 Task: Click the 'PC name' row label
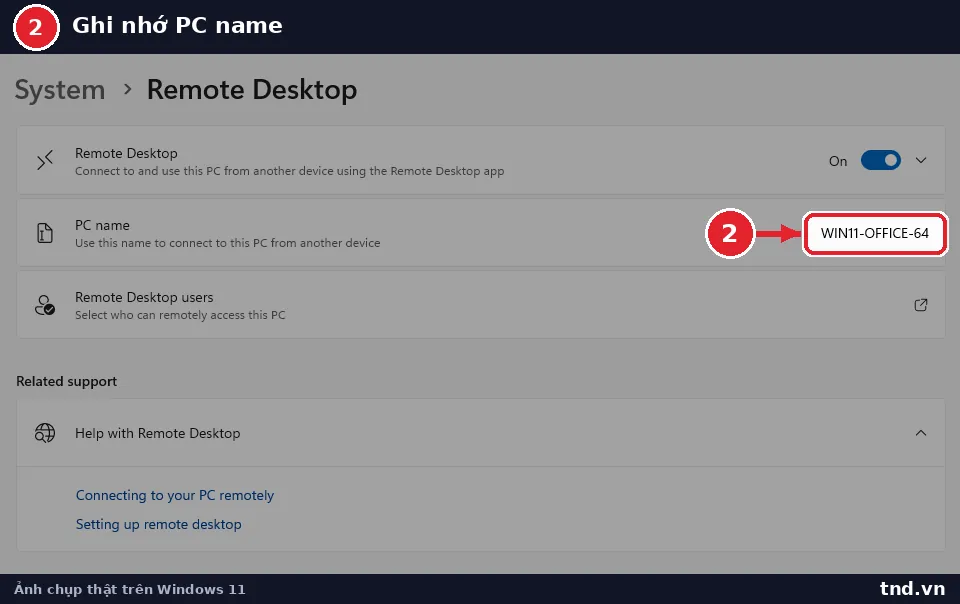pos(102,225)
